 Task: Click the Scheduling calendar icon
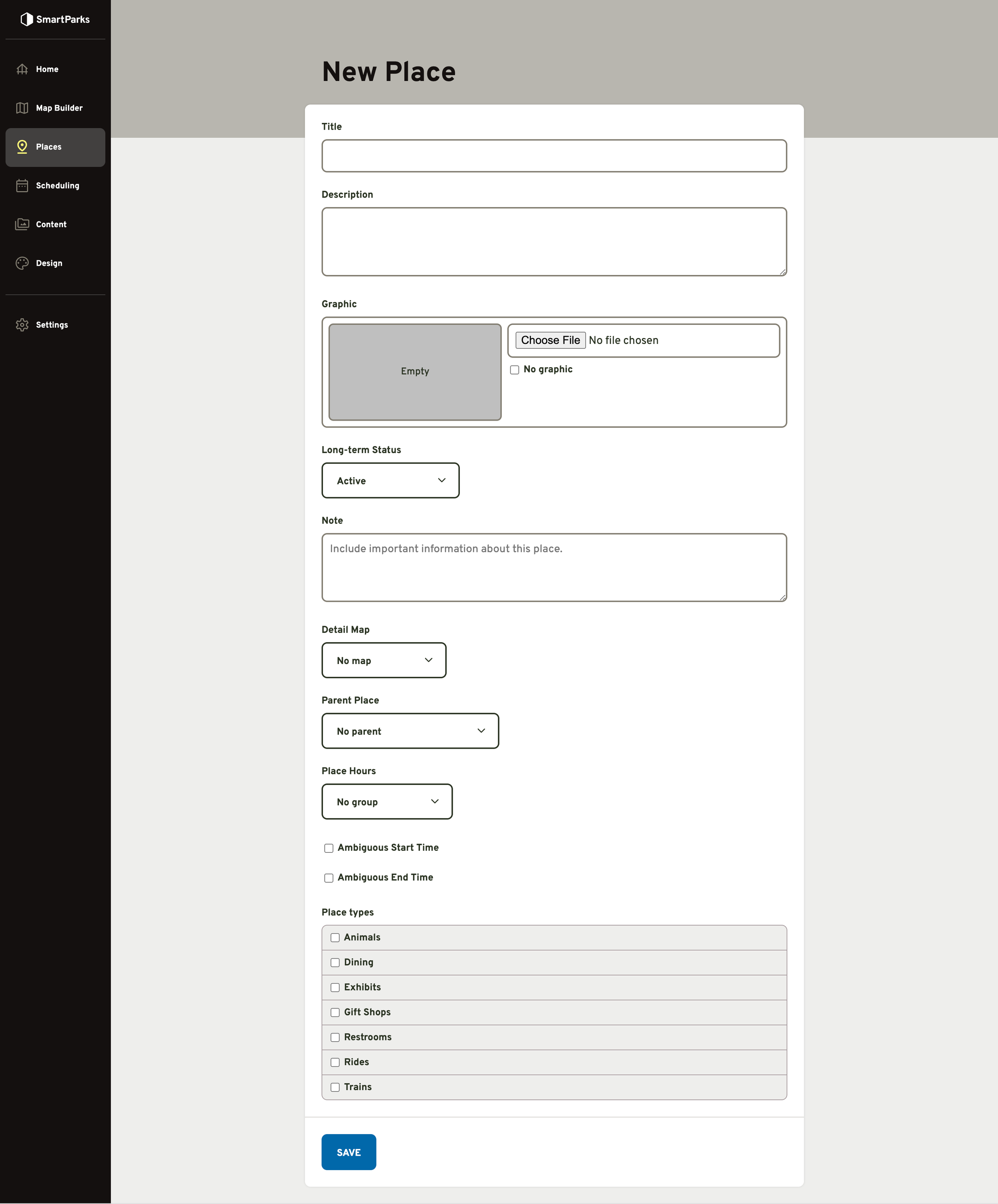(22, 186)
